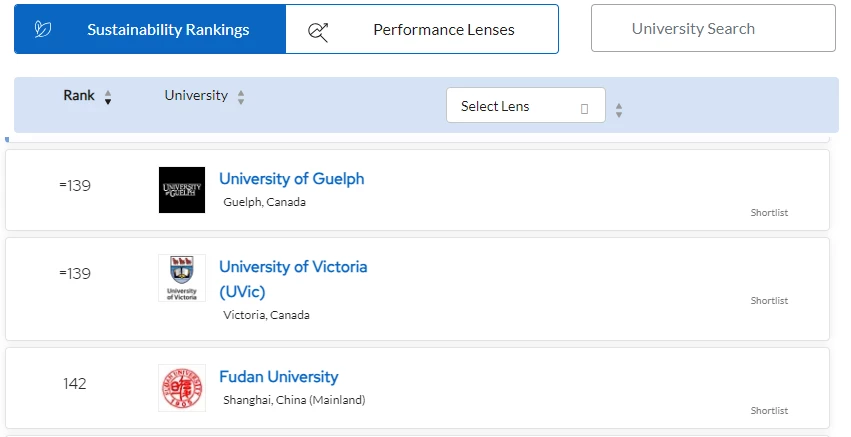
Task: Click the University of Victoria crest logo
Action: [182, 278]
